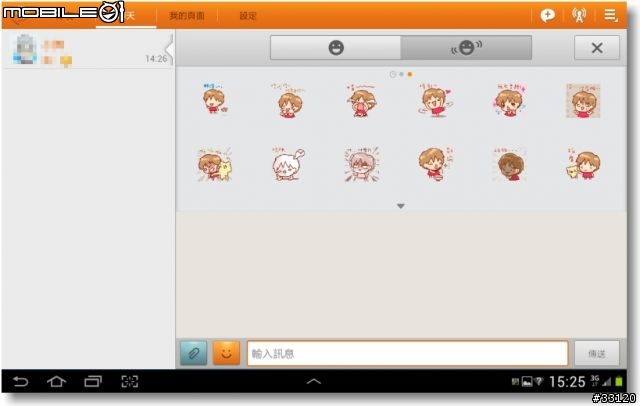Tap the Android home button
The width and height of the screenshot is (640, 406).
(56, 382)
